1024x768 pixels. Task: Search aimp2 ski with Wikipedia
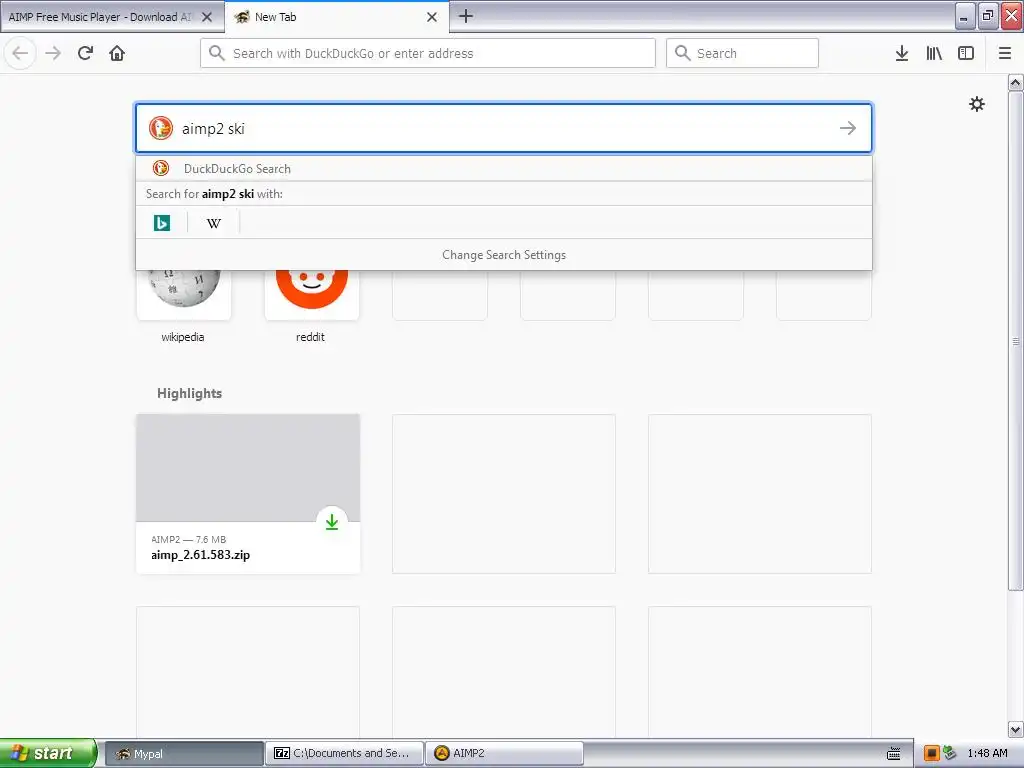click(214, 223)
